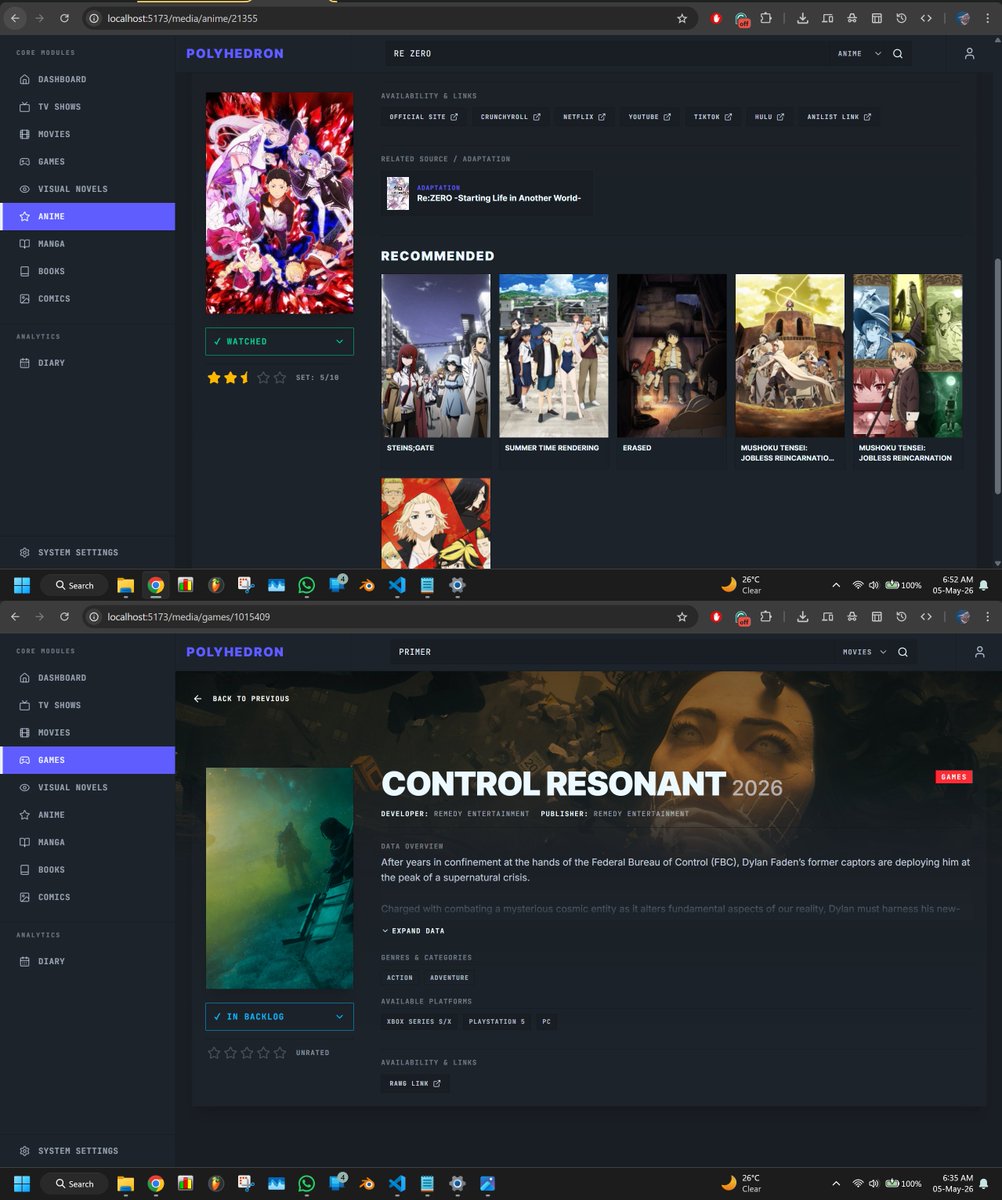Open WhatsApp from the 6:35 AM taskbar

pyautogui.click(x=306, y=1184)
